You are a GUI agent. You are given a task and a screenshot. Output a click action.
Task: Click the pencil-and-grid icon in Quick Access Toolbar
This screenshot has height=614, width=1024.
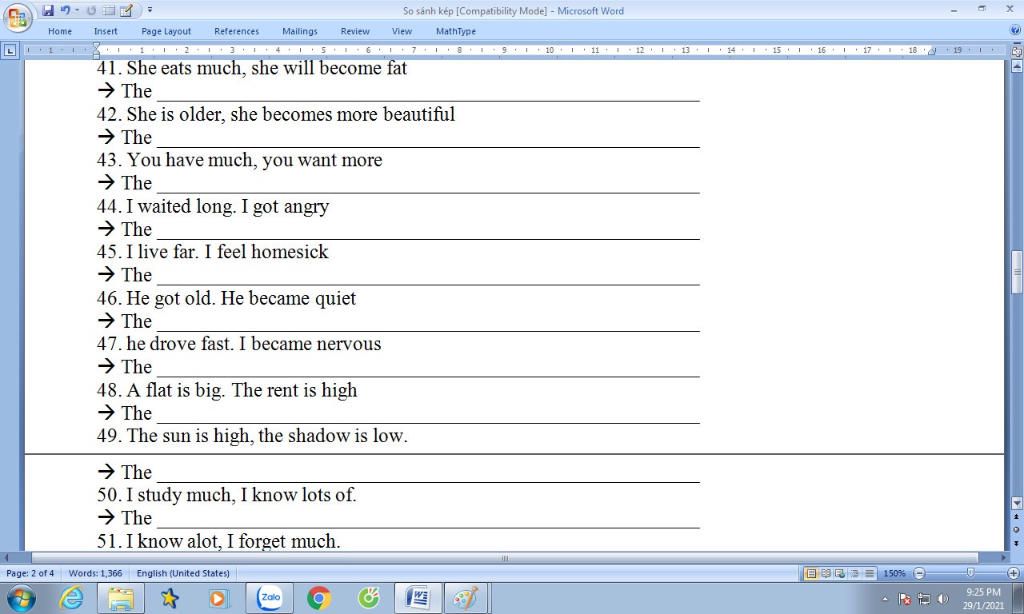[127, 10]
